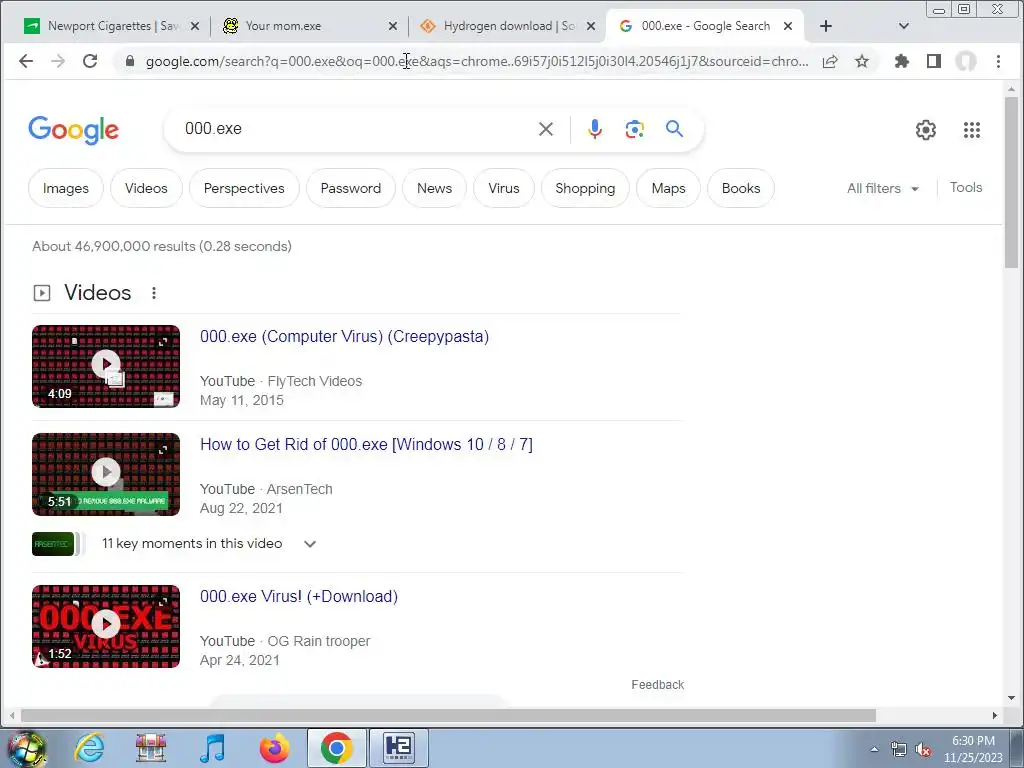Viewport: 1024px width, 768px height.
Task: Click the Feedback link
Action: click(658, 684)
